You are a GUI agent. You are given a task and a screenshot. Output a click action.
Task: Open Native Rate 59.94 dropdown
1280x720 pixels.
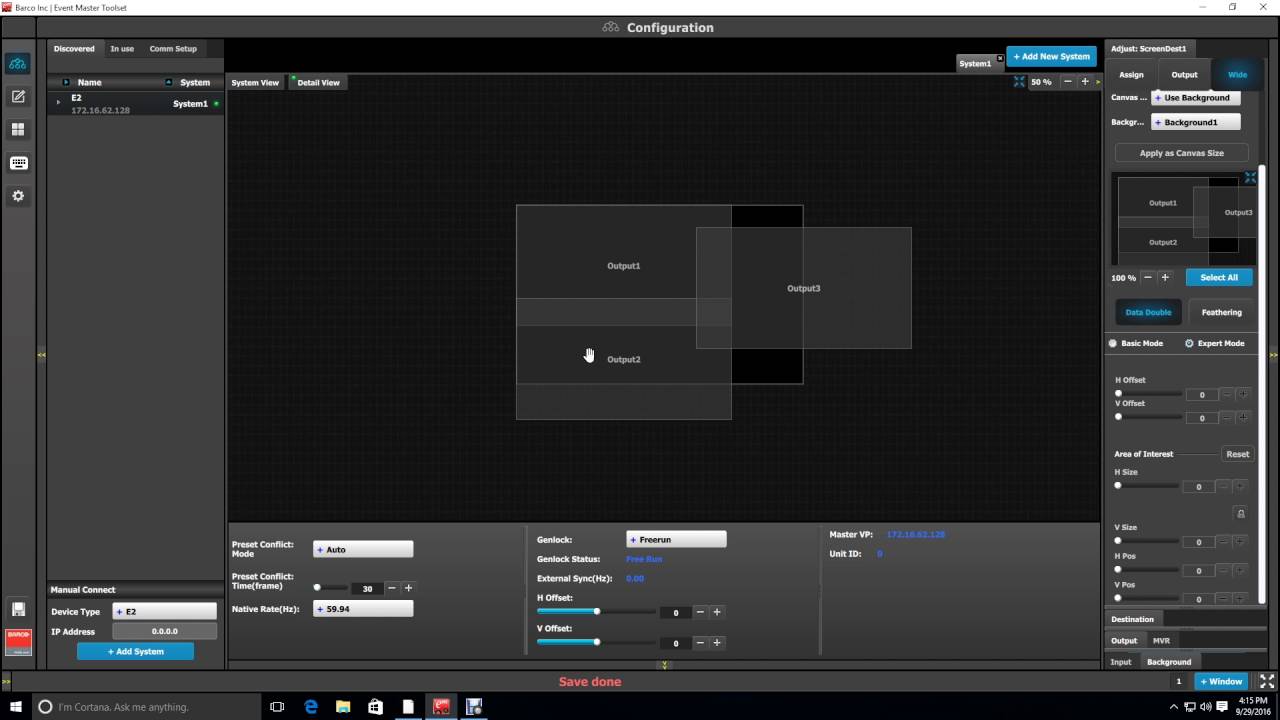coord(363,608)
